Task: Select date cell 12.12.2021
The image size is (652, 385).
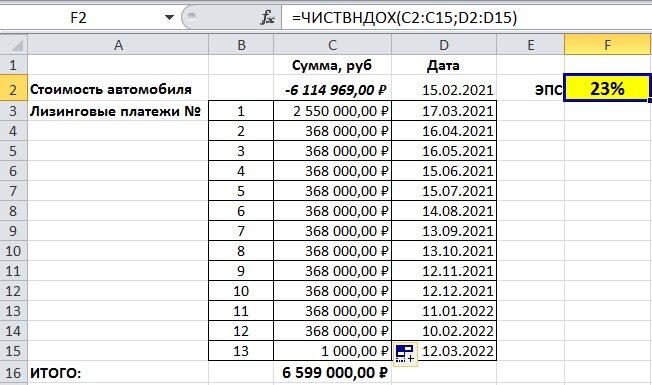Action: [444, 291]
